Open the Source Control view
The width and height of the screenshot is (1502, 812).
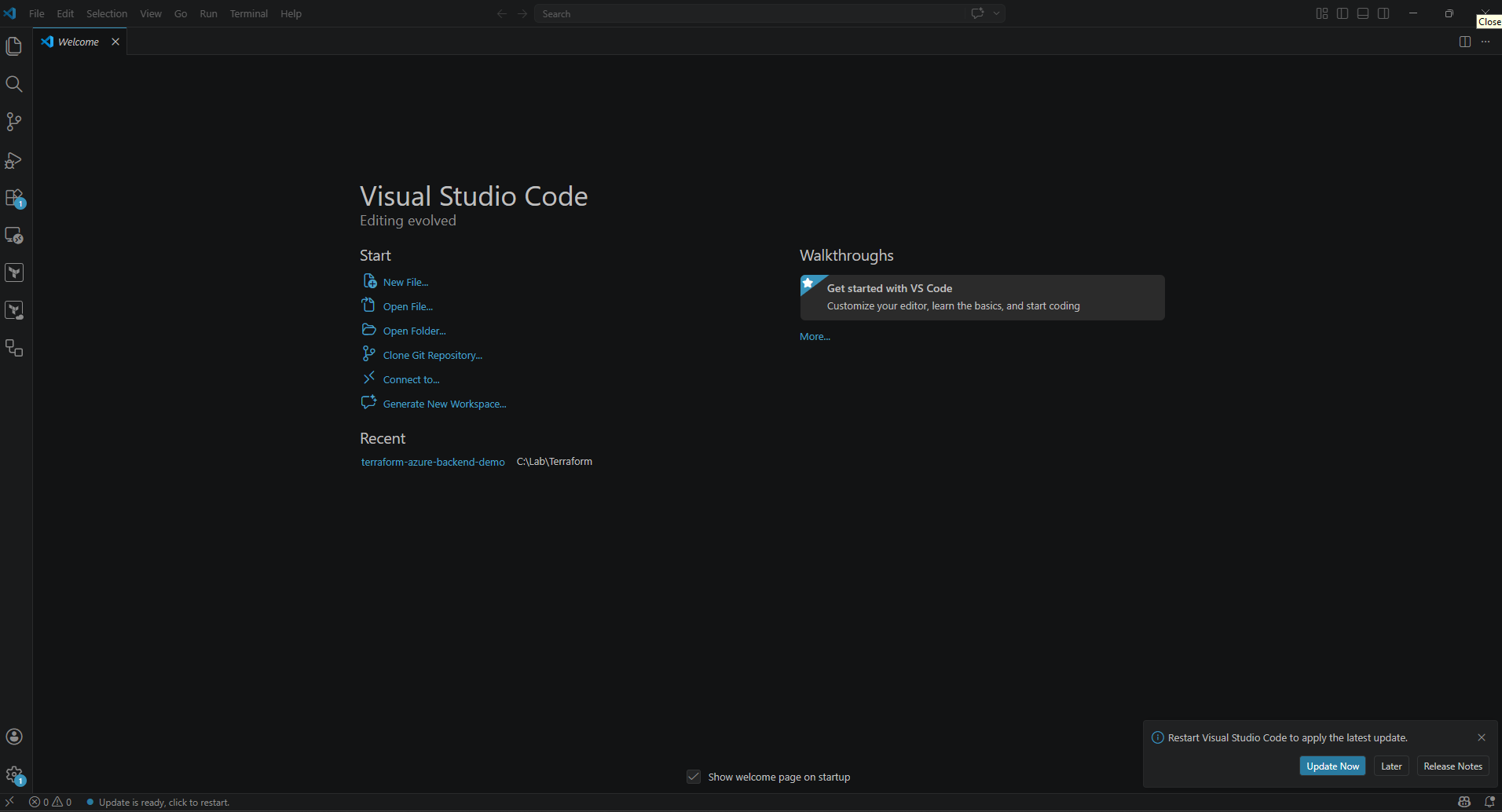click(14, 122)
